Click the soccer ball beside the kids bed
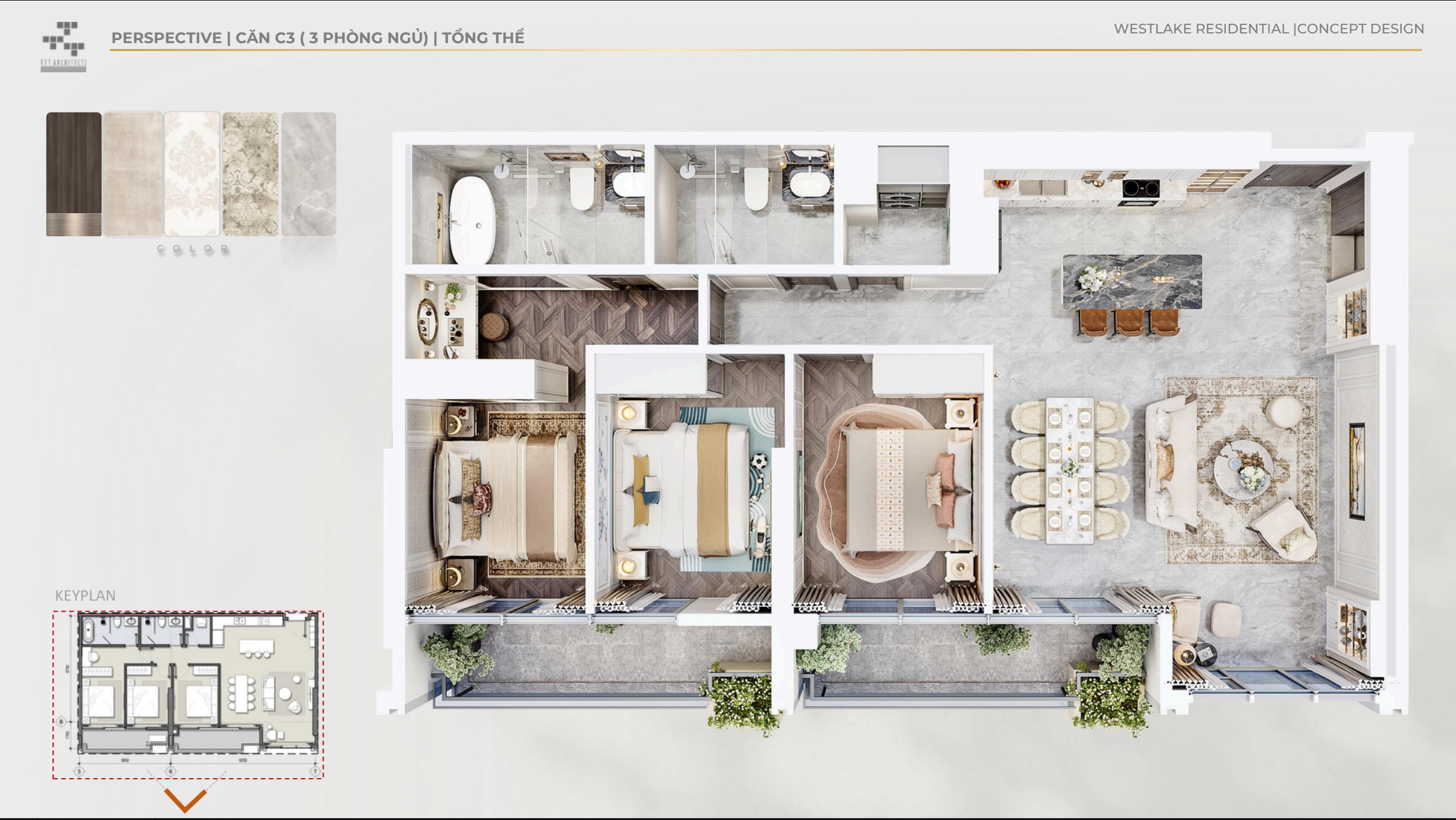 coord(759,460)
